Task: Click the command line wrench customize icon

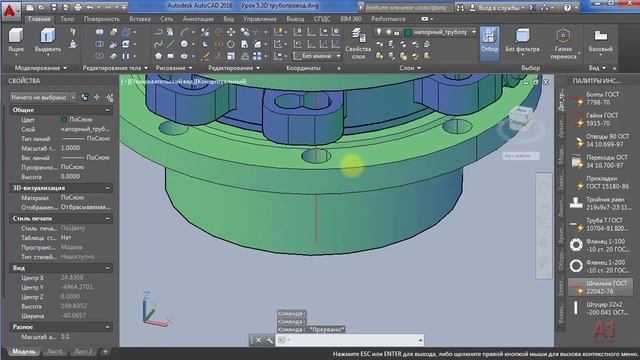Action: (269, 340)
